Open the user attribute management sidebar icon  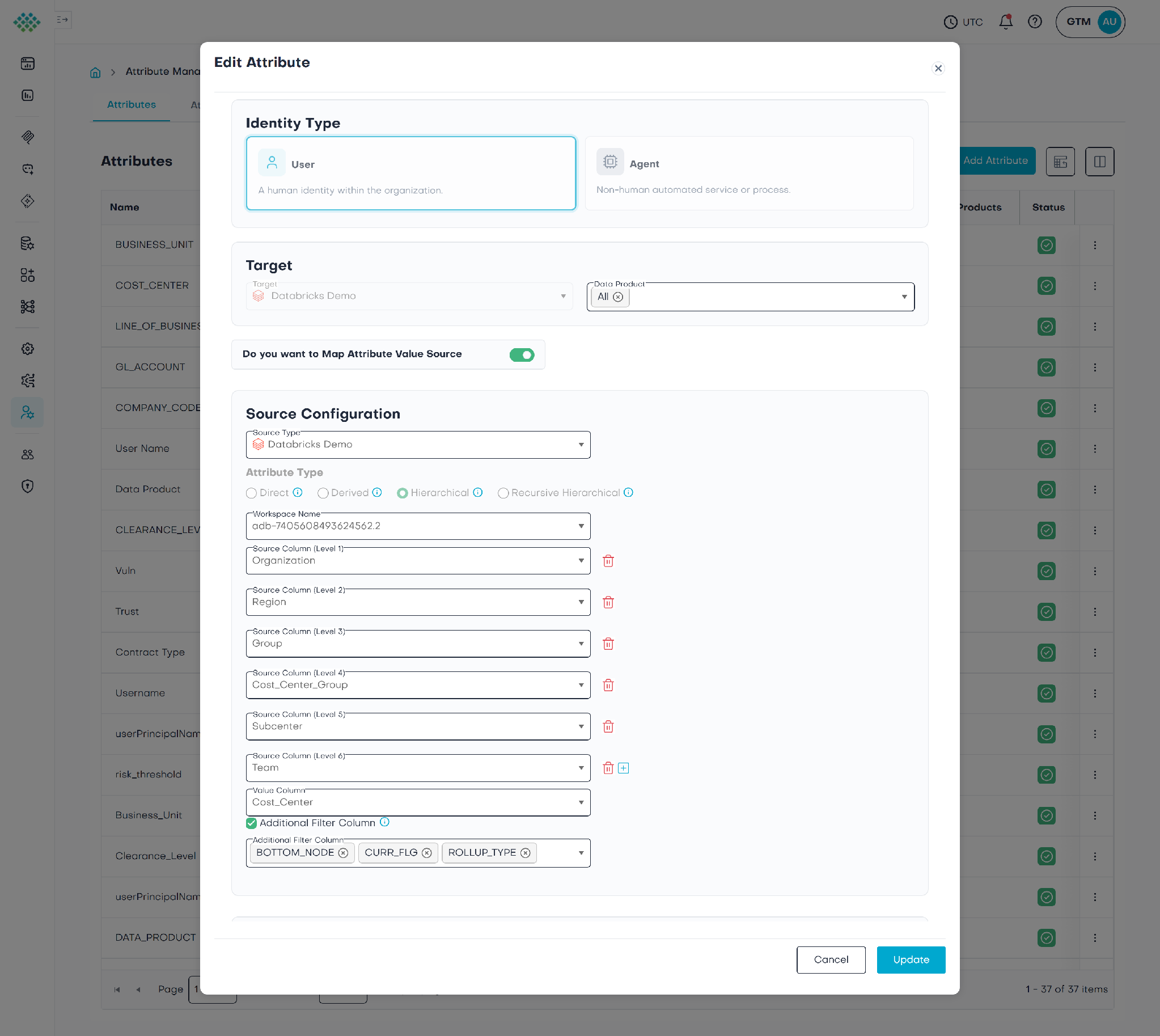coord(27,412)
